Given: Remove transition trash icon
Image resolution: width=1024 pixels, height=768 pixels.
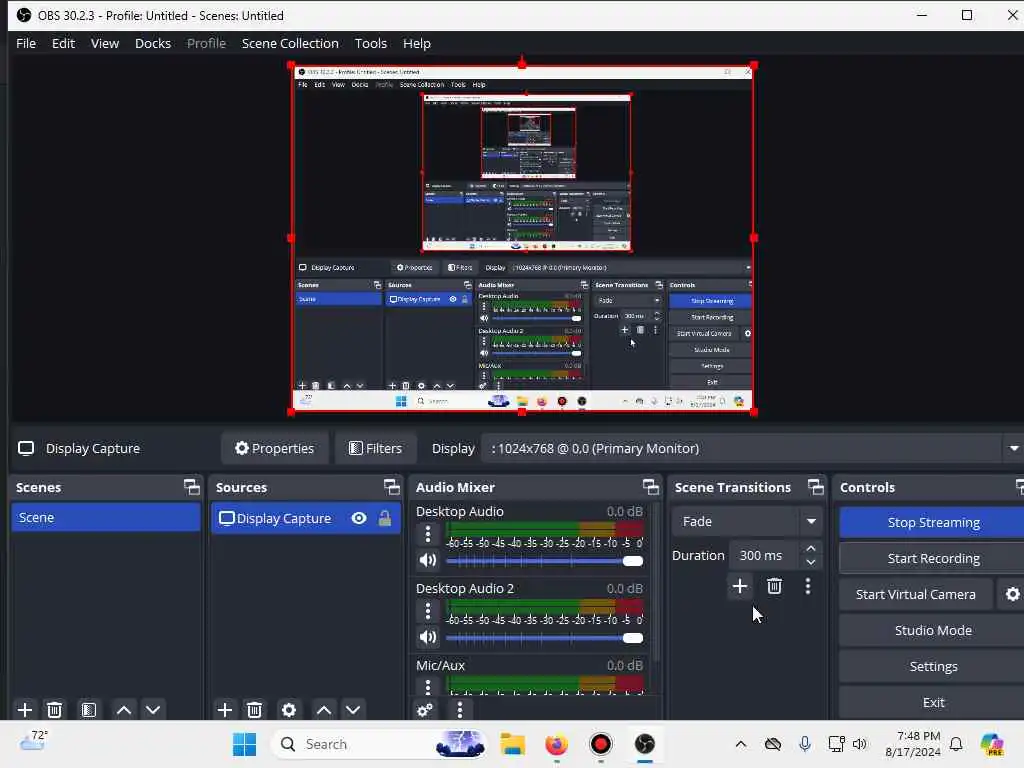Looking at the screenshot, I should point(775,586).
